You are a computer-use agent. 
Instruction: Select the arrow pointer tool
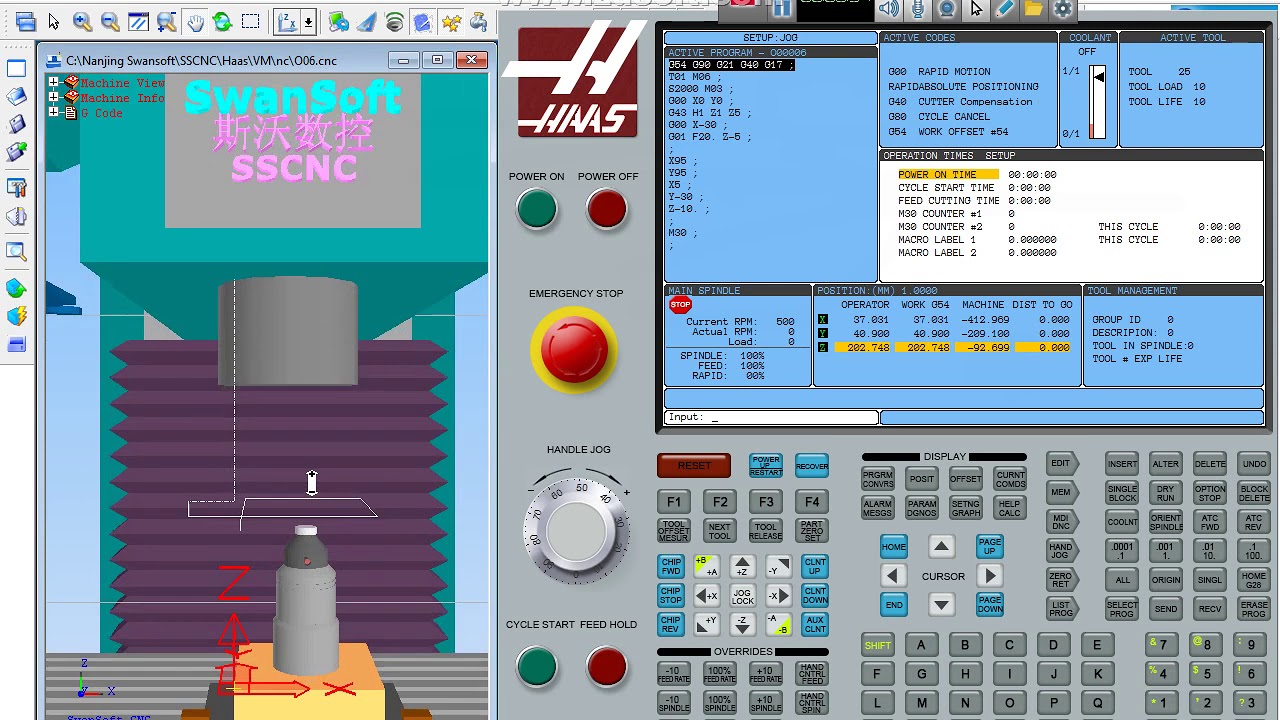click(53, 21)
